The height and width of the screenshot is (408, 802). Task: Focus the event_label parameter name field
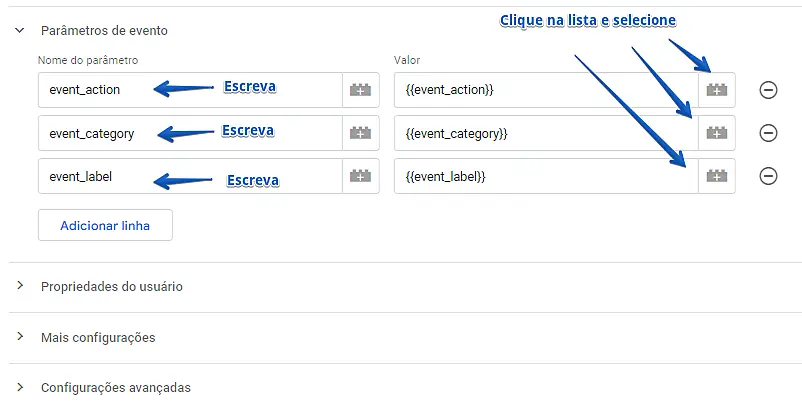tap(190, 176)
